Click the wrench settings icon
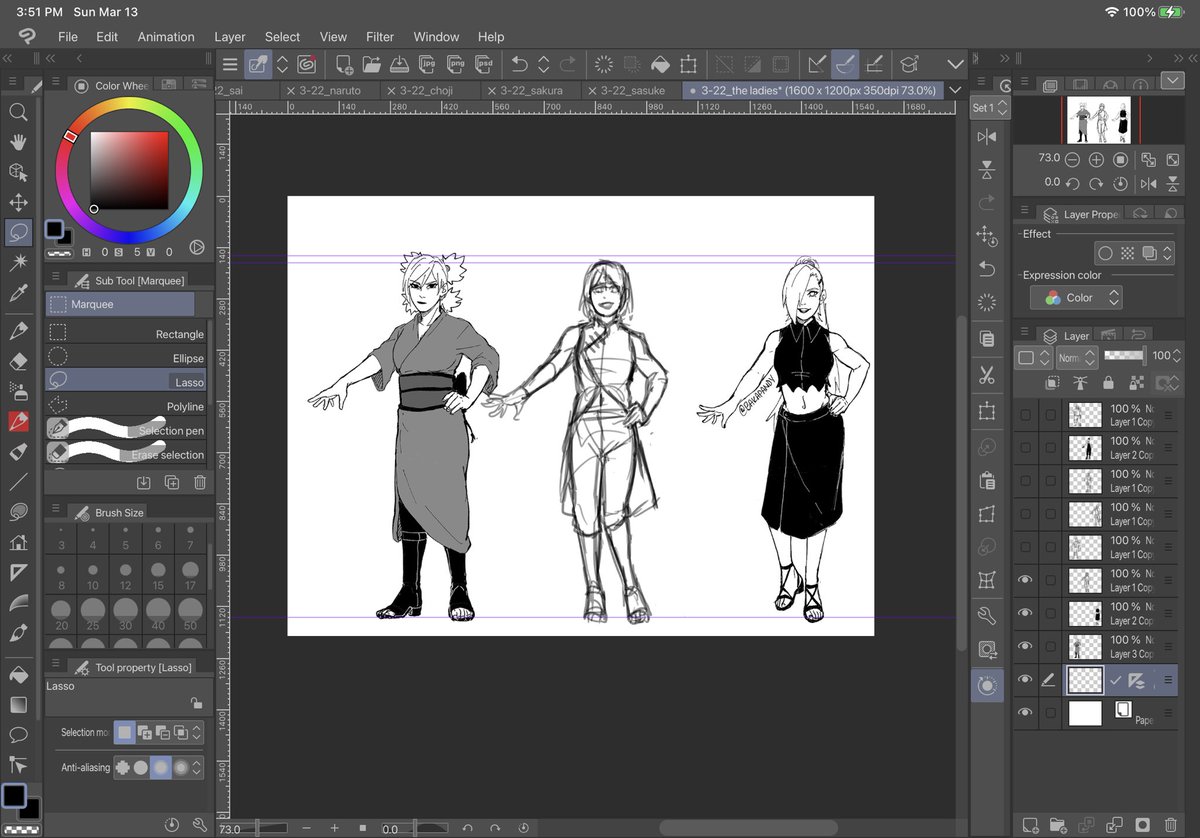 (987, 615)
